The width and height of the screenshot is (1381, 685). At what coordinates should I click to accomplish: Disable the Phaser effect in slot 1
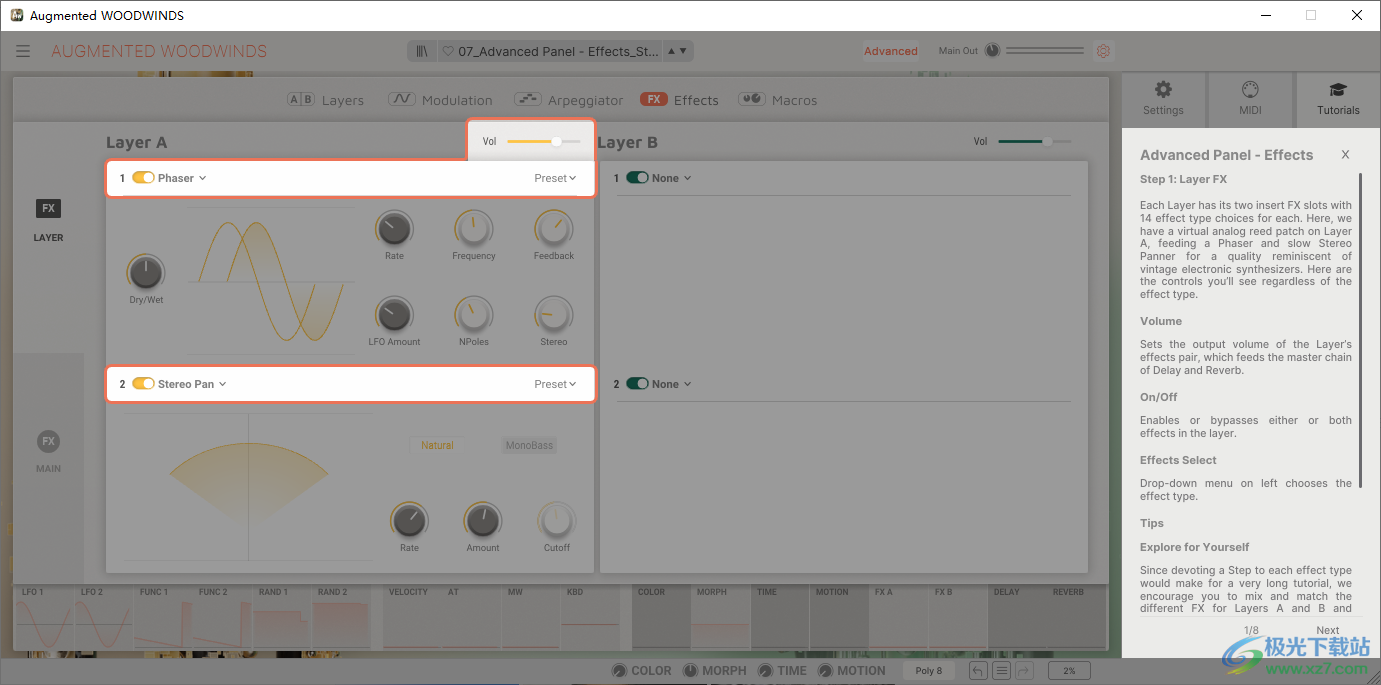click(143, 178)
